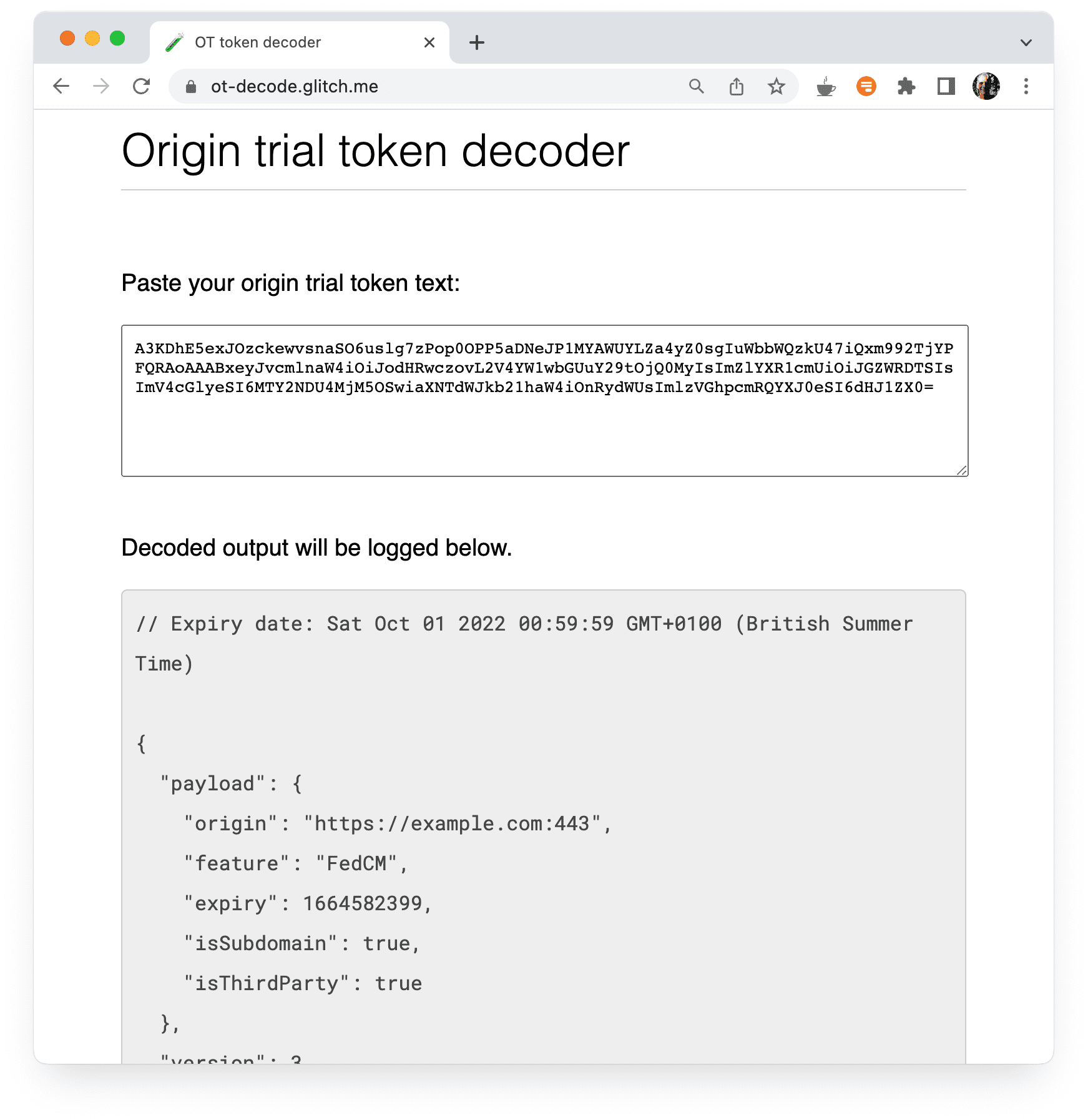Click the magnifier search icon in the address bar
The height and width of the screenshot is (1120, 1088).
[697, 86]
